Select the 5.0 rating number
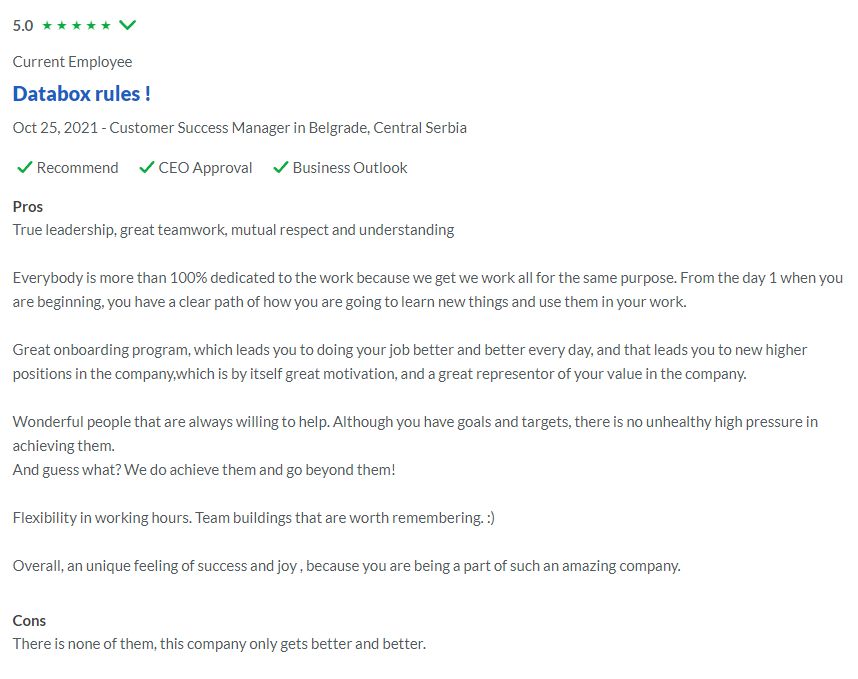This screenshot has width=858, height=679. [23, 26]
